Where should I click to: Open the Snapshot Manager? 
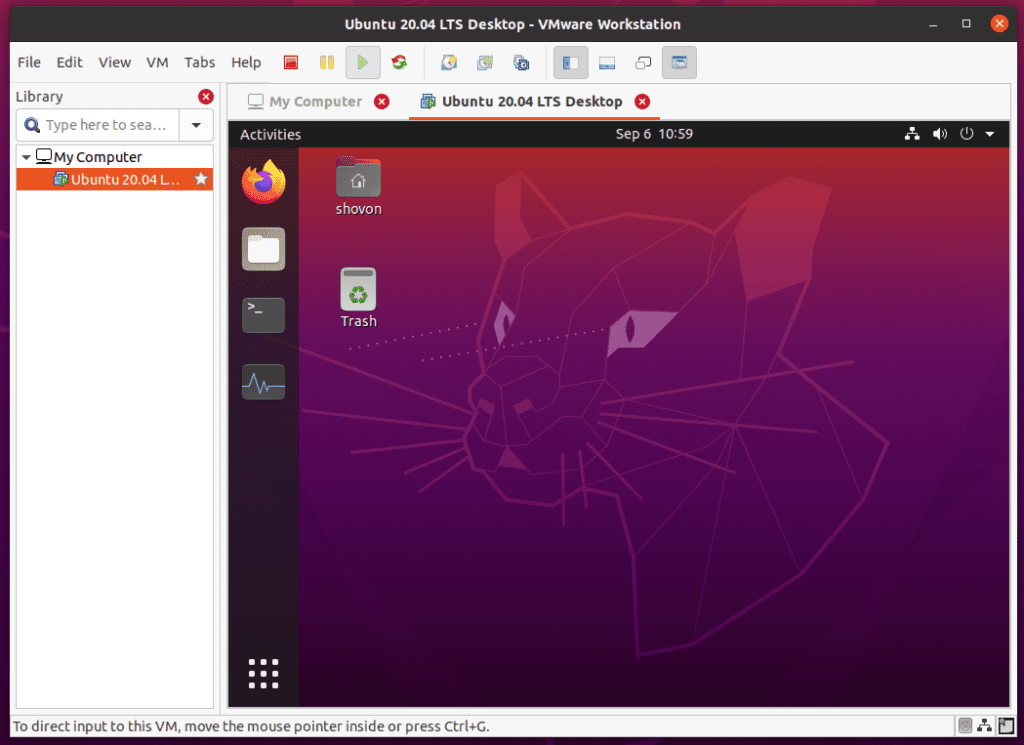tap(521, 62)
